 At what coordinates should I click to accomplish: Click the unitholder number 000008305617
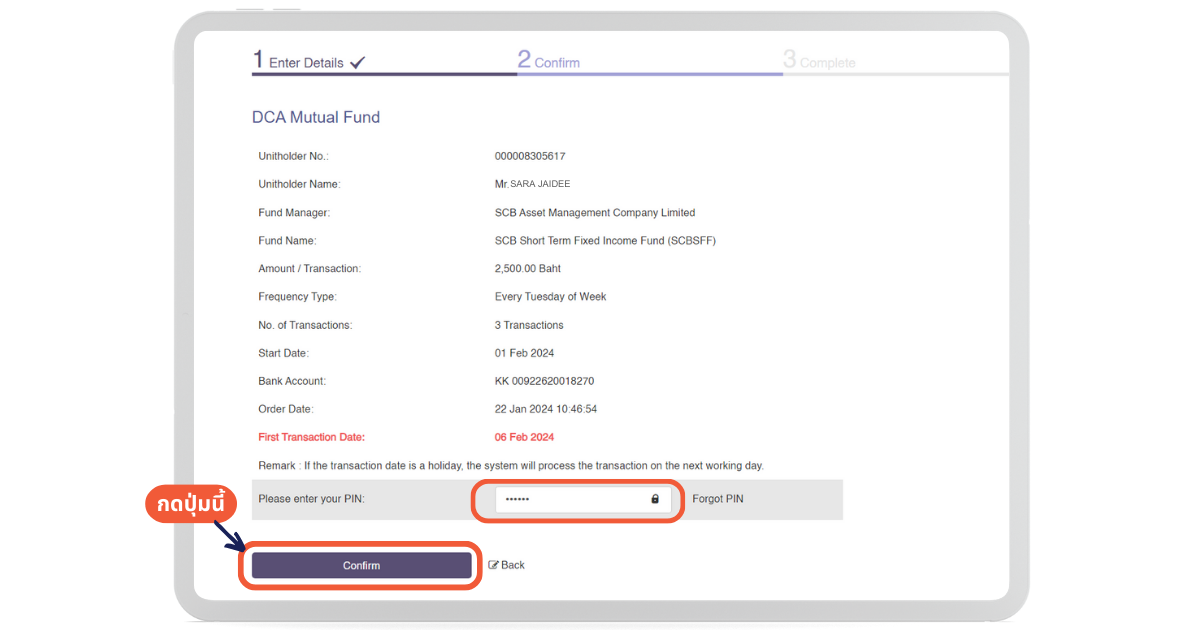click(x=530, y=156)
